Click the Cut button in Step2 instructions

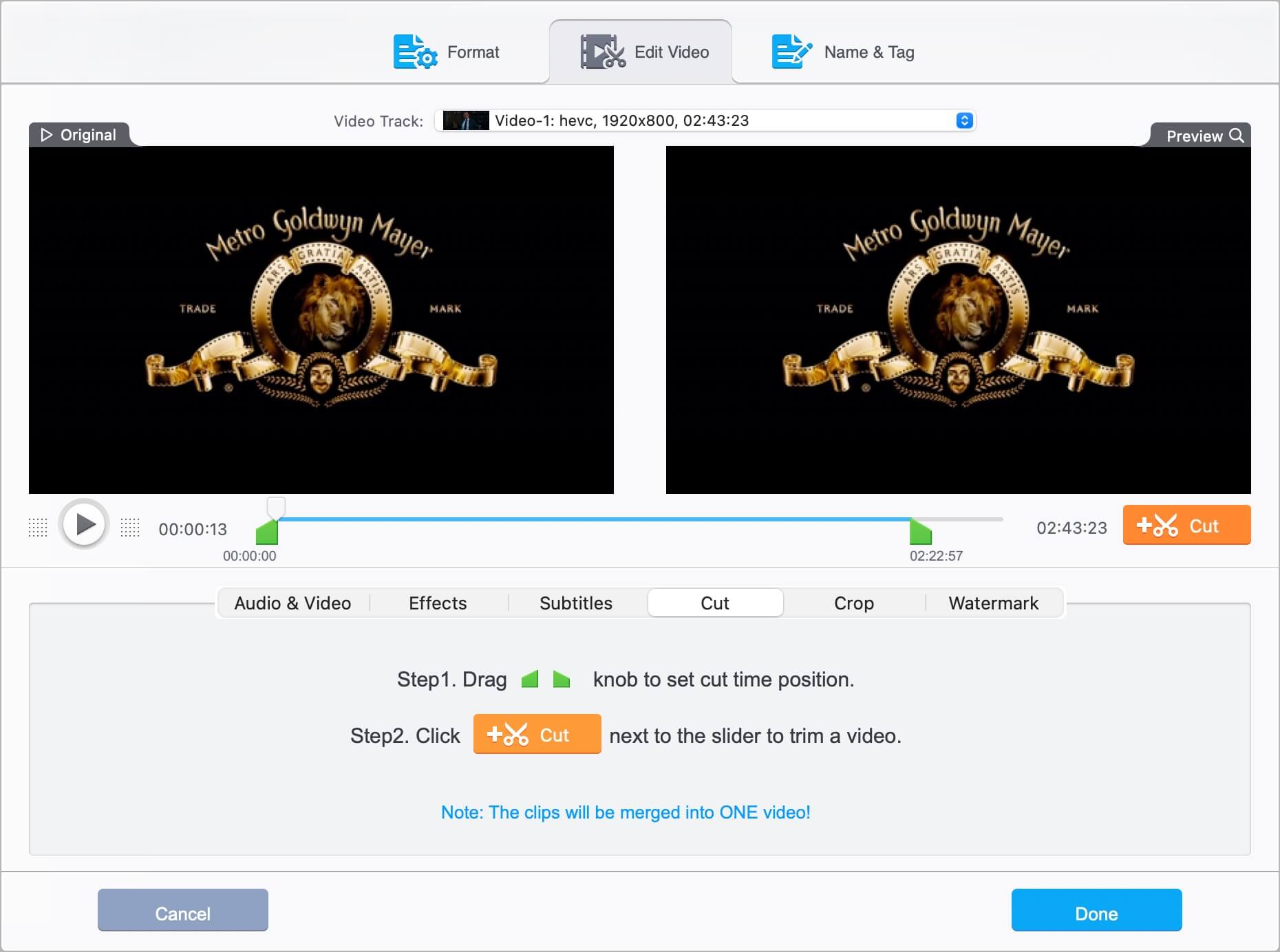[x=537, y=735]
